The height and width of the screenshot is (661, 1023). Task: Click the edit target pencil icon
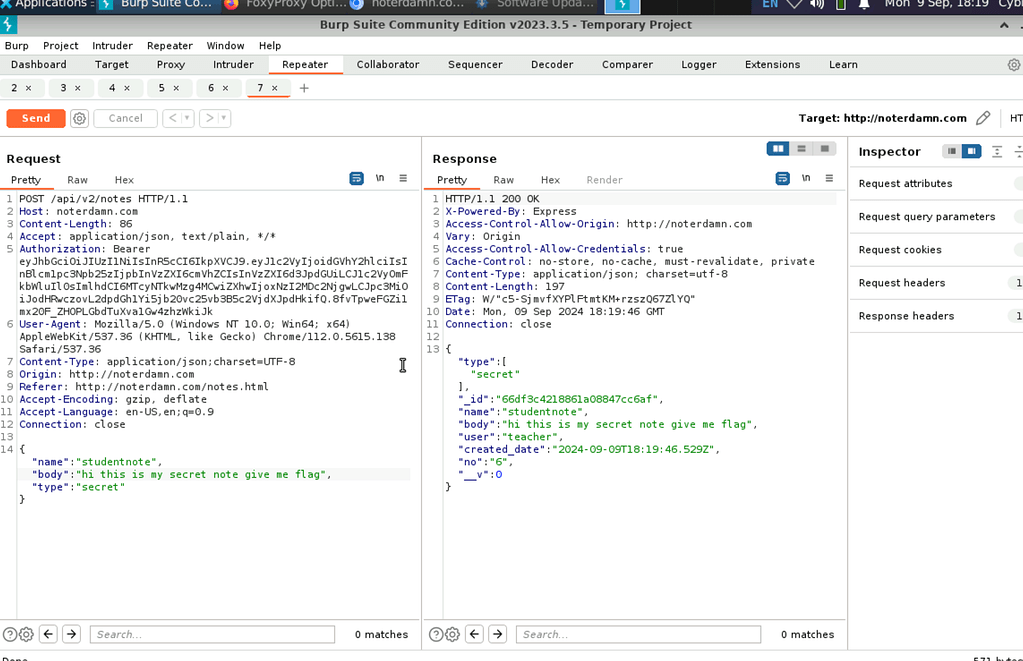tap(983, 118)
